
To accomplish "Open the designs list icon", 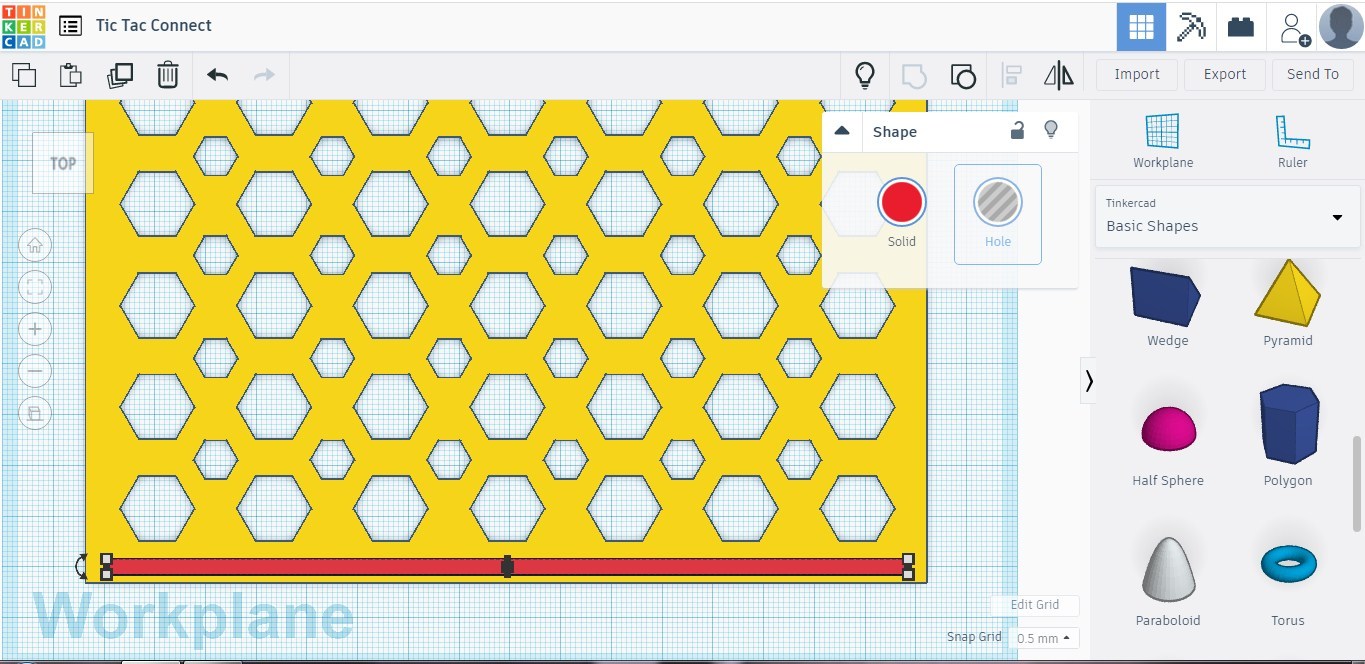I will pyautogui.click(x=70, y=26).
